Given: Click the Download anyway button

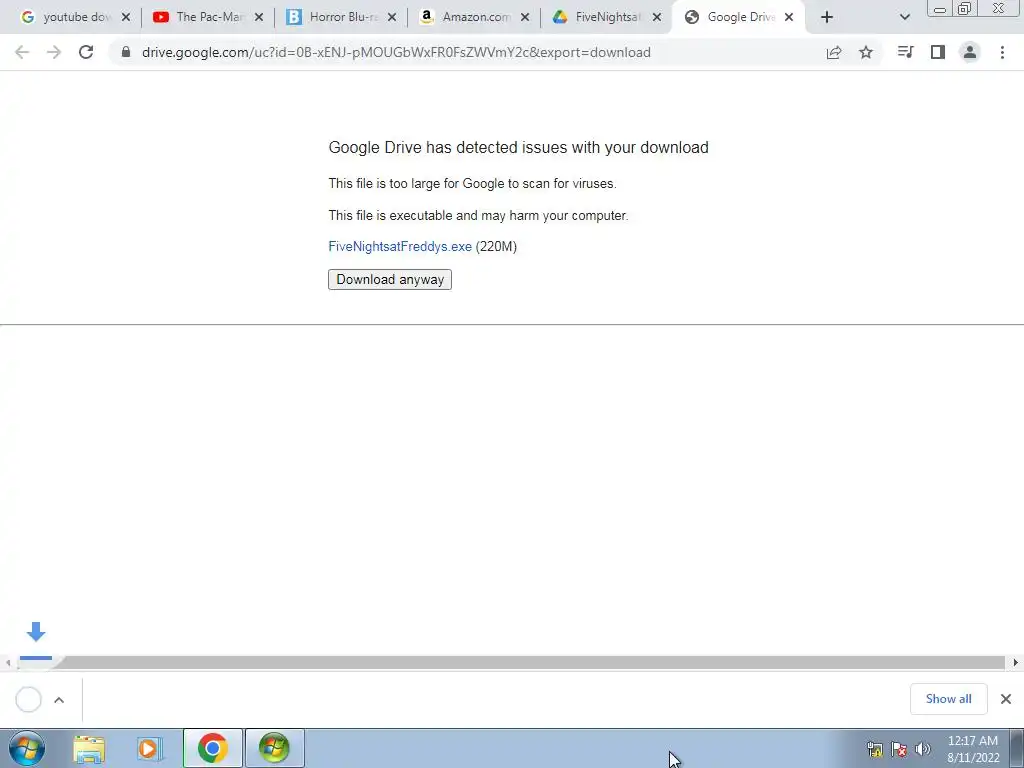Looking at the screenshot, I should click(390, 280).
